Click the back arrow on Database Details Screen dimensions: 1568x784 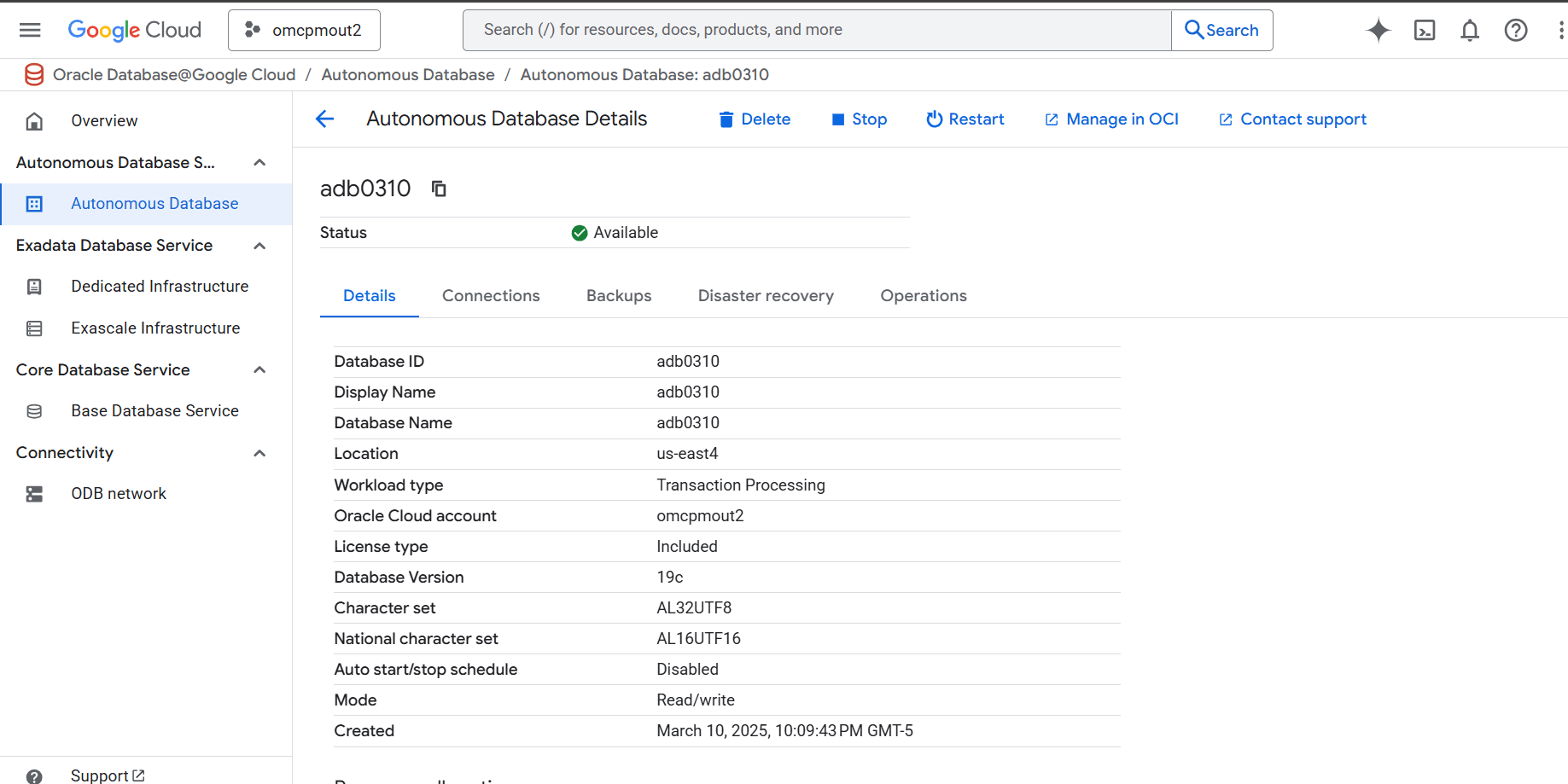point(324,119)
